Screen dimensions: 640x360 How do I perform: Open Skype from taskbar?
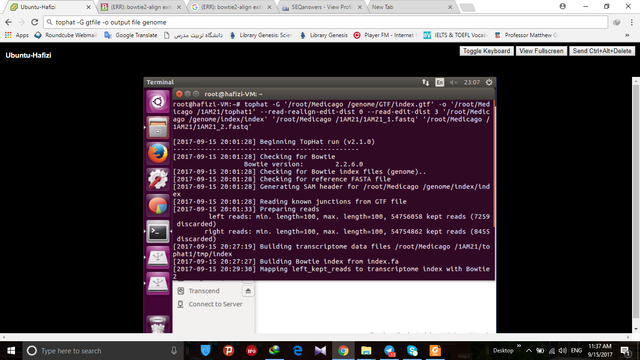pos(412,351)
